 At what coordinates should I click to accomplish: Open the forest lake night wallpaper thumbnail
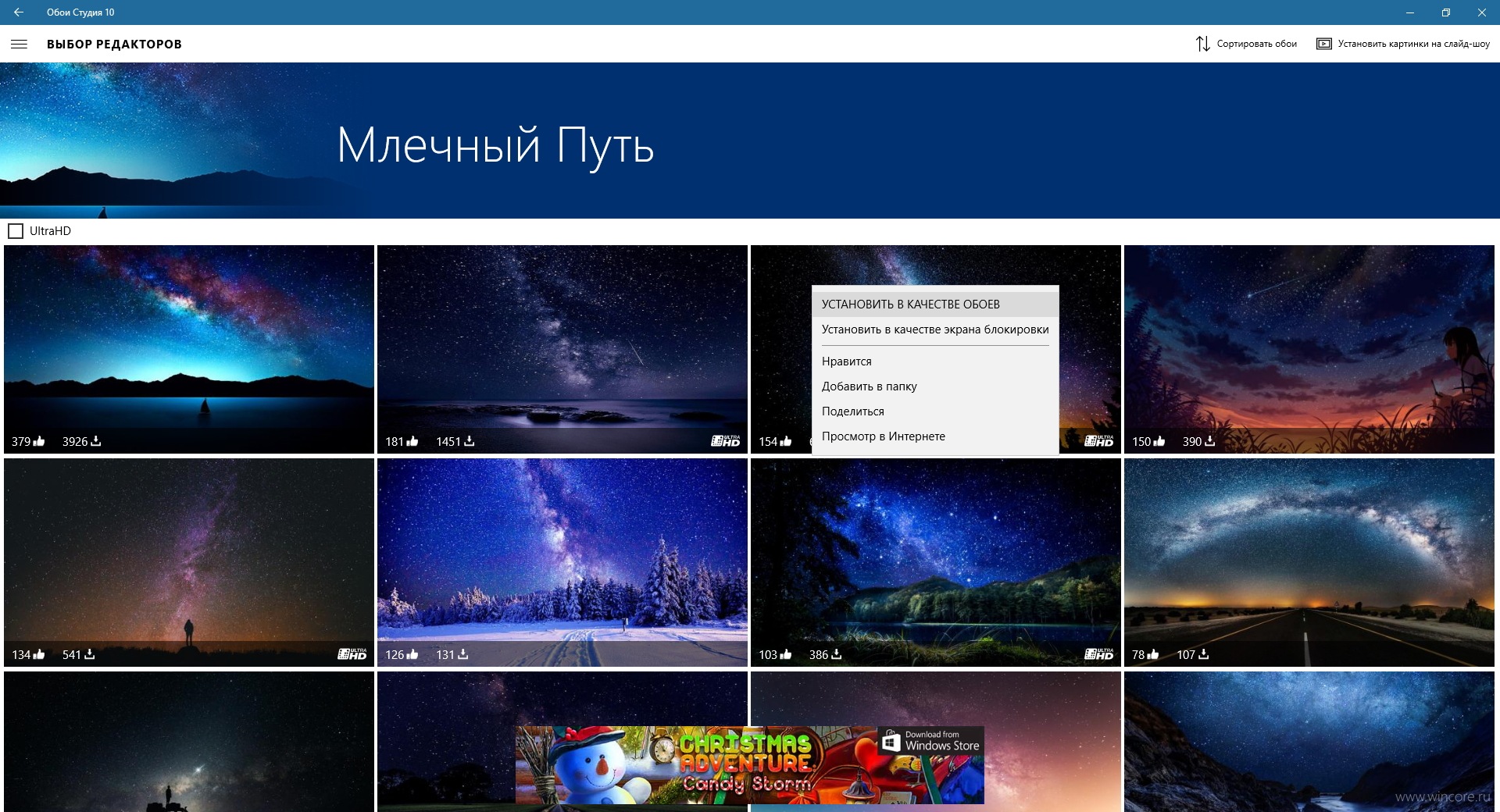tap(936, 562)
